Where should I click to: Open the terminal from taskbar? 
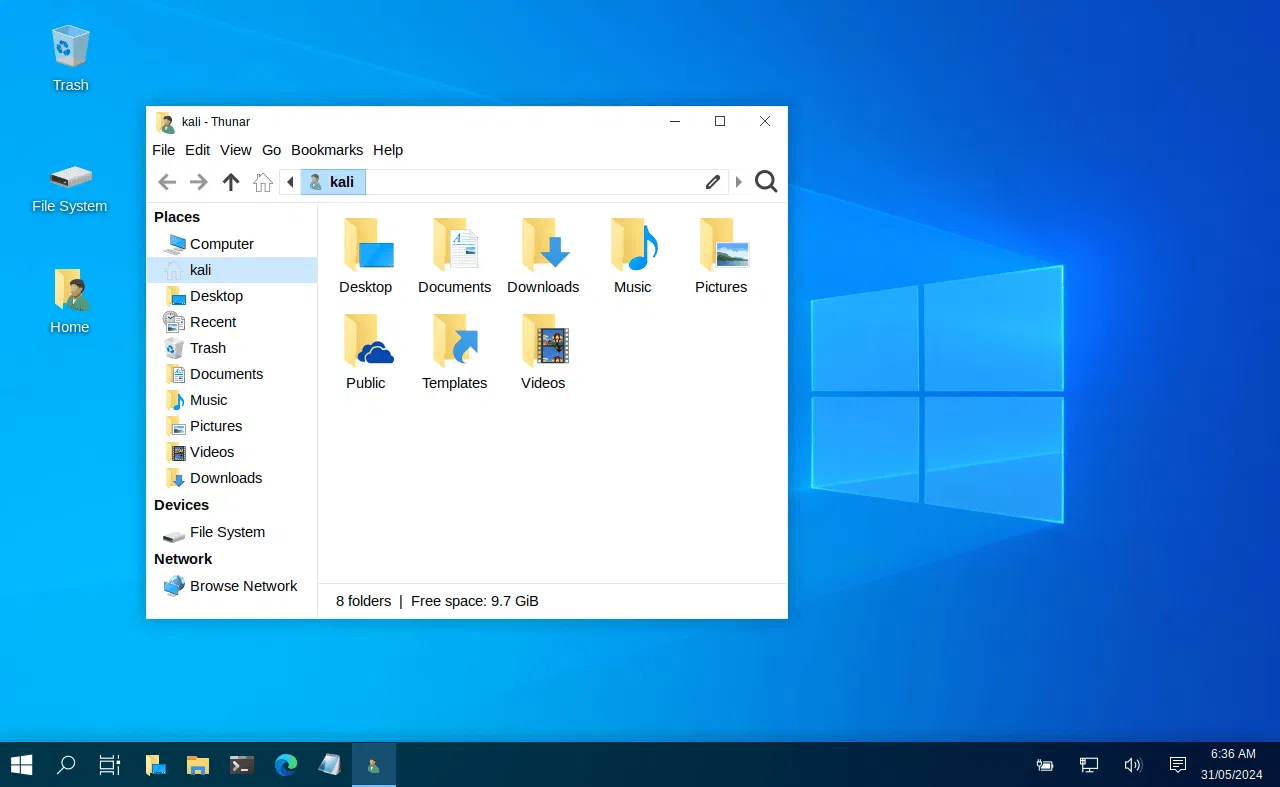(242, 765)
